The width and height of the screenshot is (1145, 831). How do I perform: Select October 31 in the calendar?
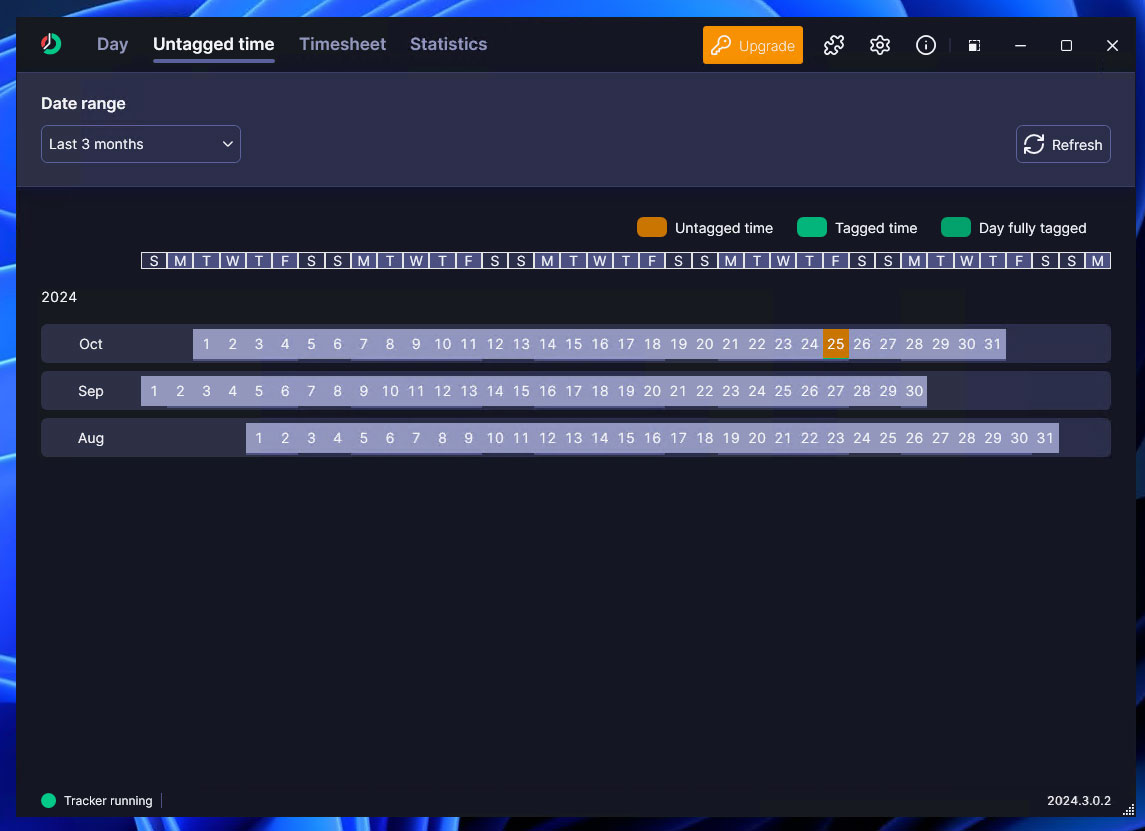coord(992,344)
